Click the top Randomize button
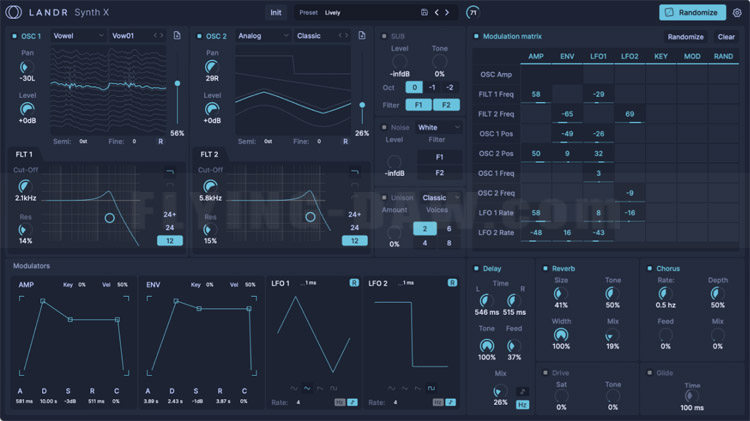 coord(692,12)
